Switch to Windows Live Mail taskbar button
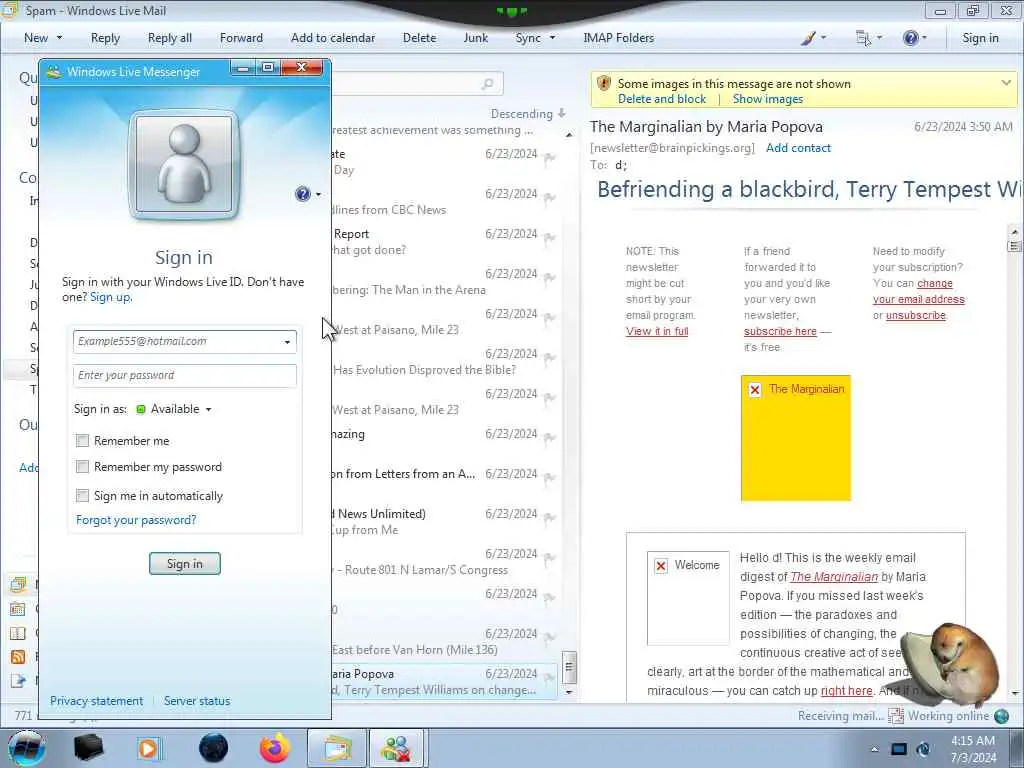 click(x=336, y=748)
